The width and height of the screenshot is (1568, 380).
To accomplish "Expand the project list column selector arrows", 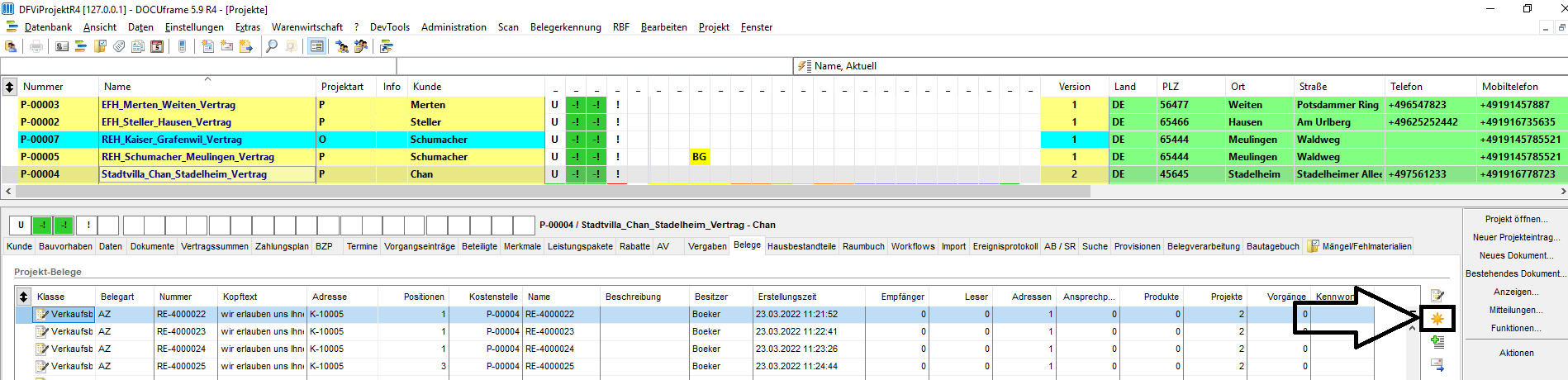I will 9,86.
